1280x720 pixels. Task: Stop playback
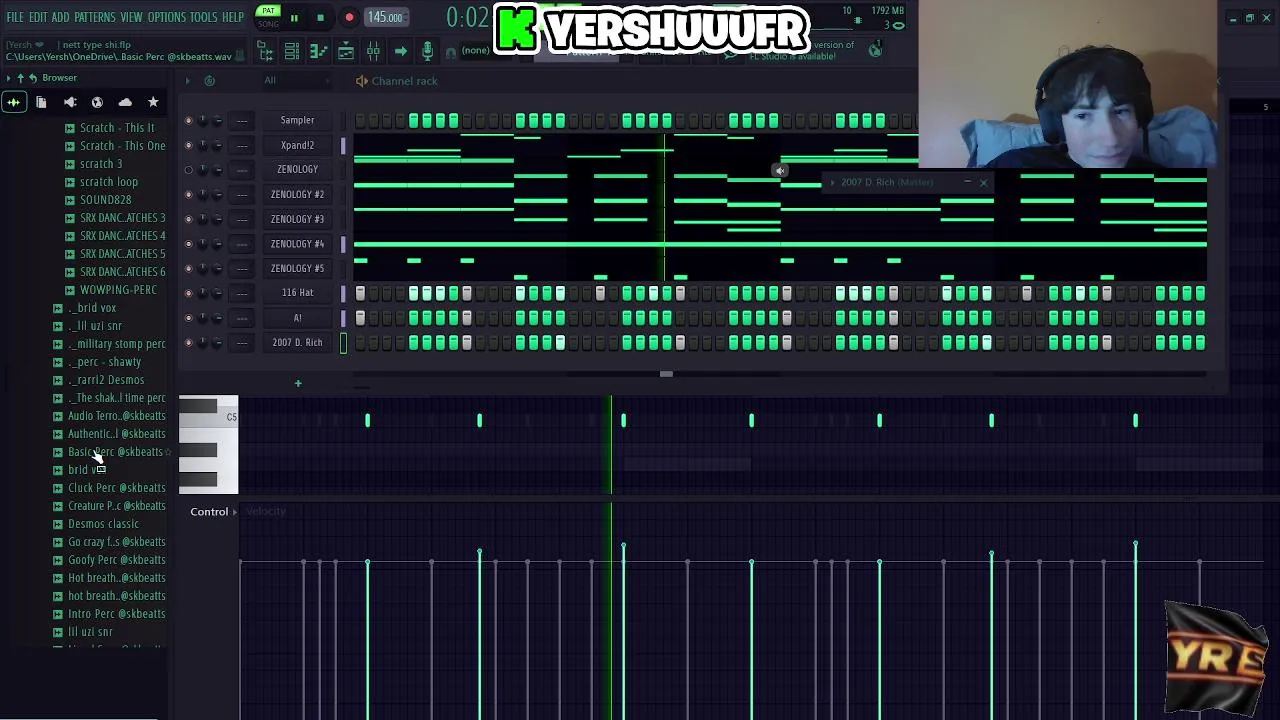pos(320,17)
